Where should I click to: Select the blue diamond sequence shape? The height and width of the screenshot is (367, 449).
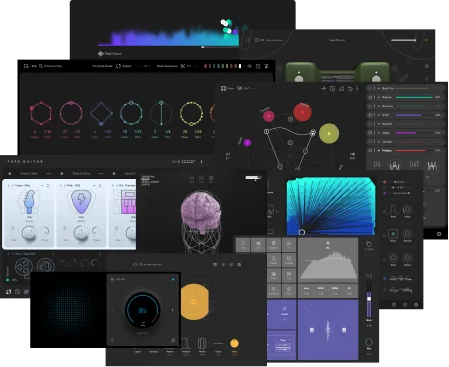[x=101, y=113]
